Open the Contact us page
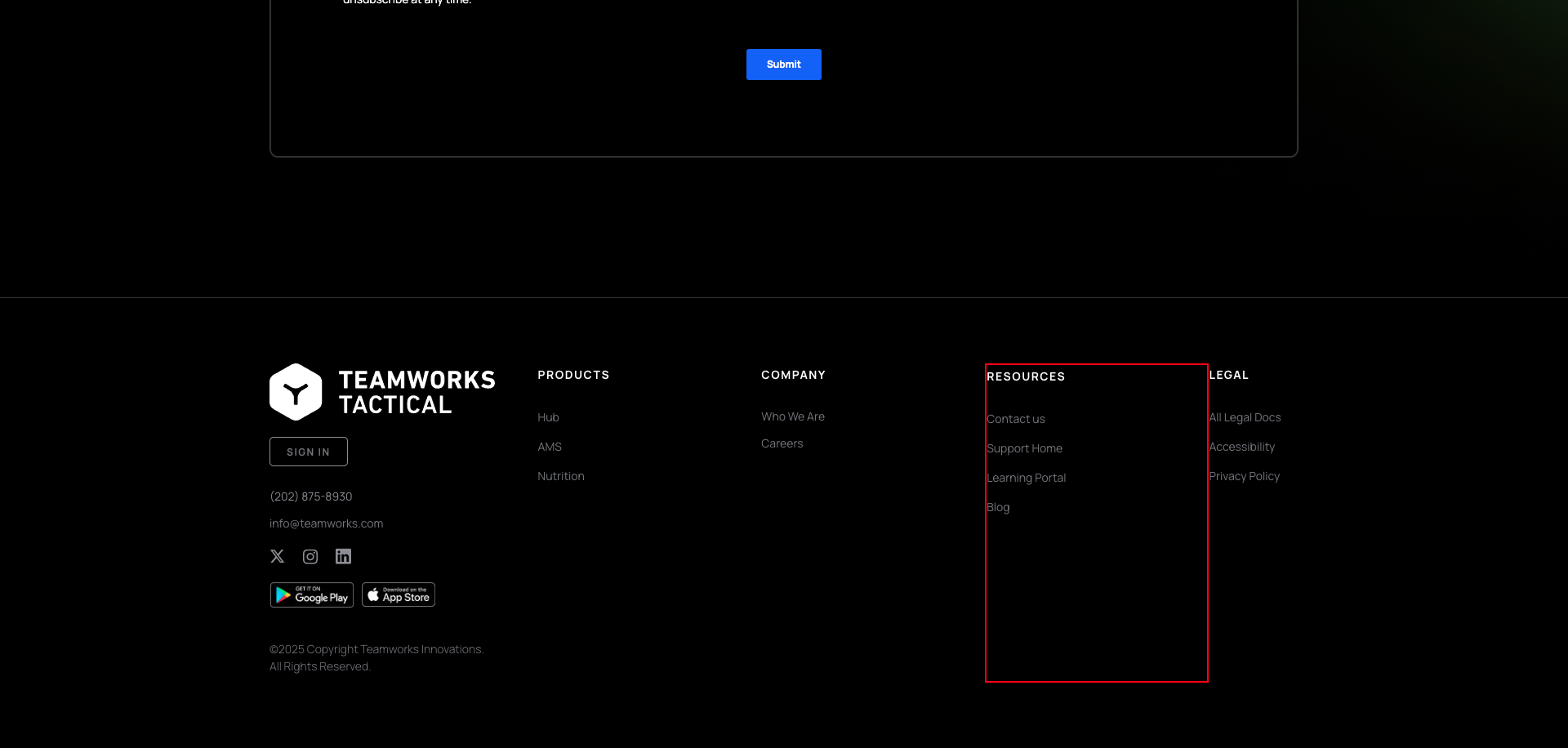This screenshot has width=1568, height=748. 1016,418
